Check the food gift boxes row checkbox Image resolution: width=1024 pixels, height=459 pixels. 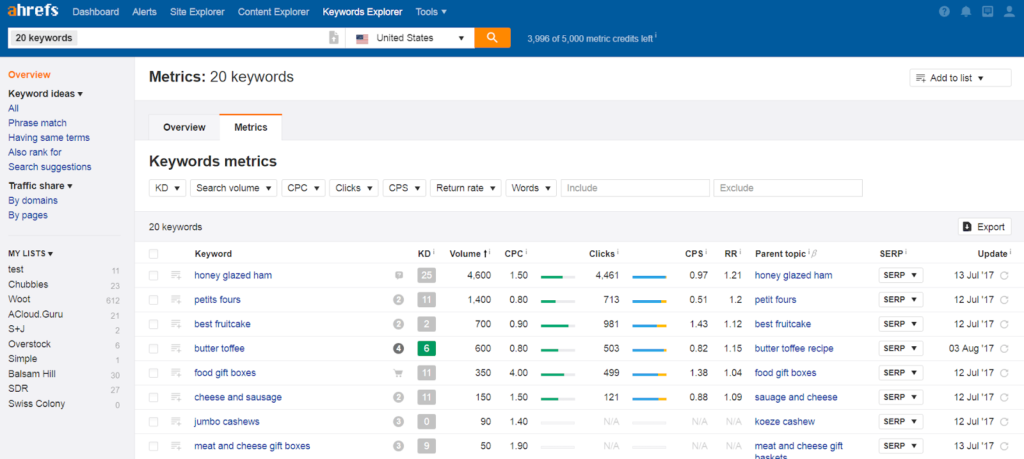click(x=153, y=373)
